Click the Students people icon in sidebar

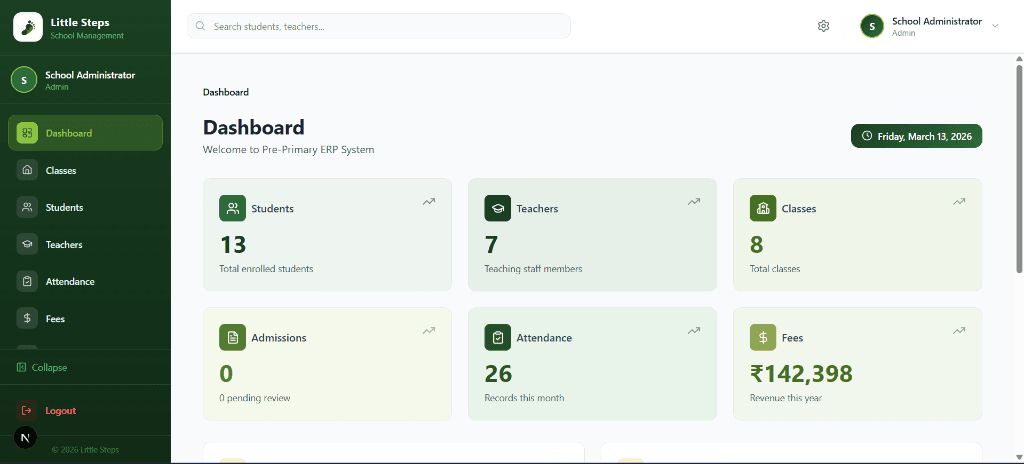click(27, 207)
